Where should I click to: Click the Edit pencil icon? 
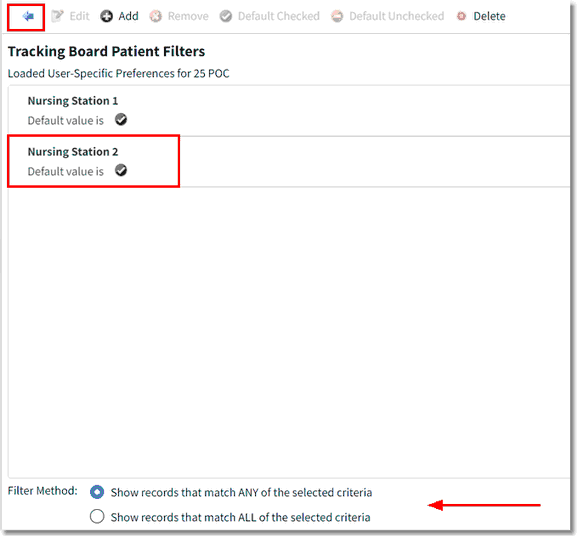57,16
